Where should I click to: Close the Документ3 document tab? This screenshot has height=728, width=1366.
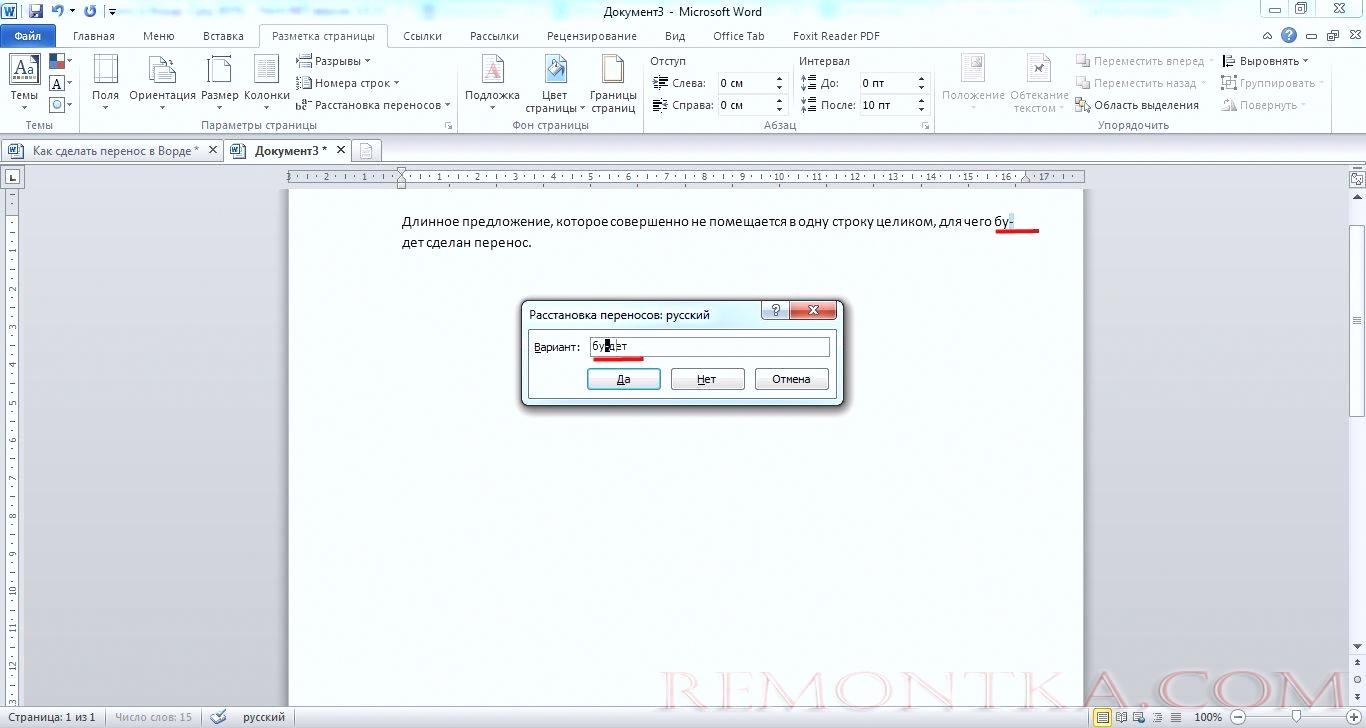click(x=340, y=150)
